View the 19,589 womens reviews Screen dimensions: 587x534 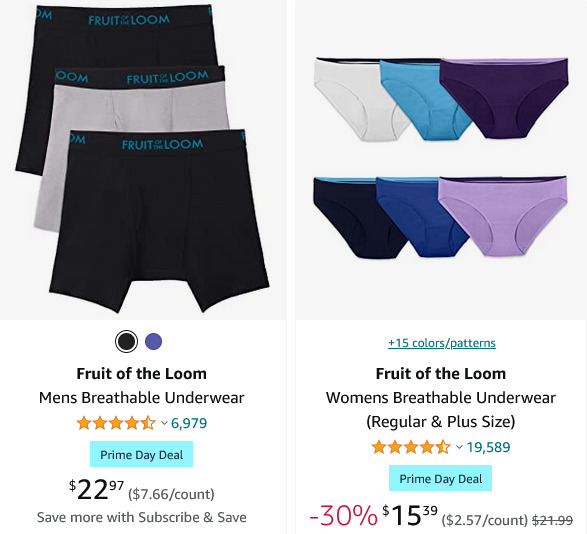point(488,447)
